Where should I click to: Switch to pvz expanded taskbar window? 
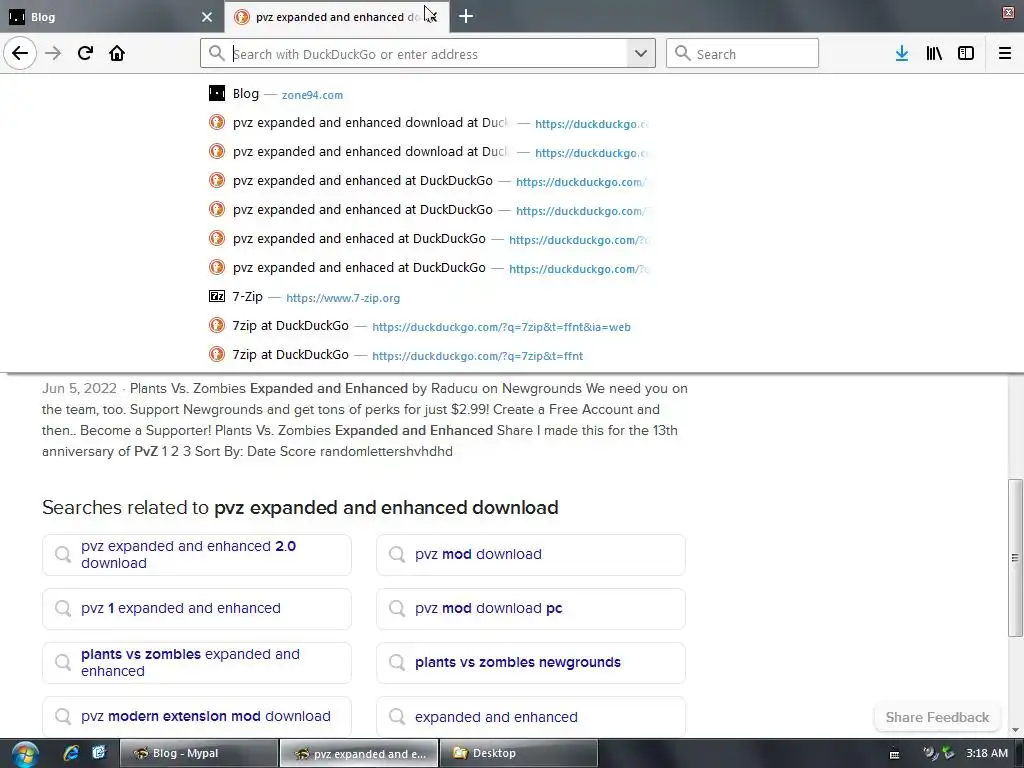[359, 753]
